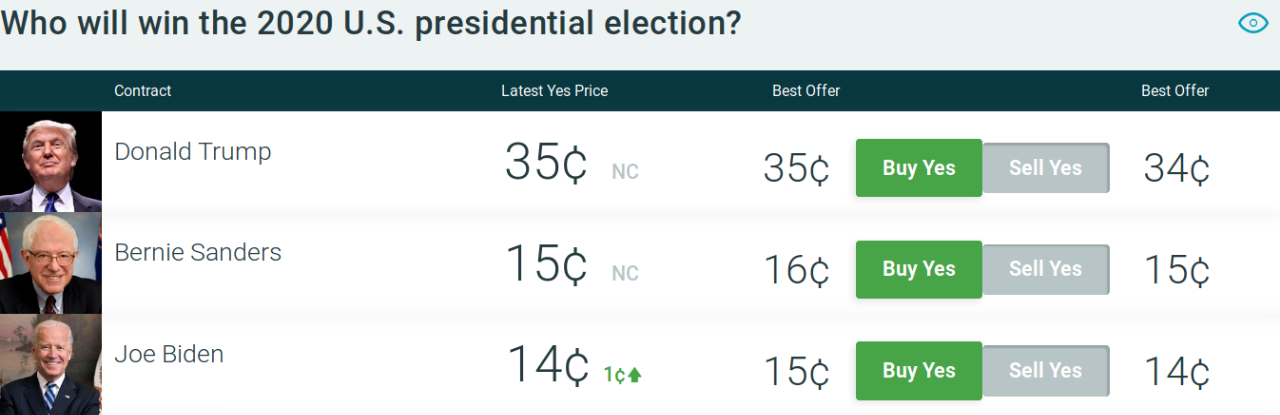The image size is (1280, 415).
Task: Click Bernie Sanders' contract photo
Action: point(50,263)
